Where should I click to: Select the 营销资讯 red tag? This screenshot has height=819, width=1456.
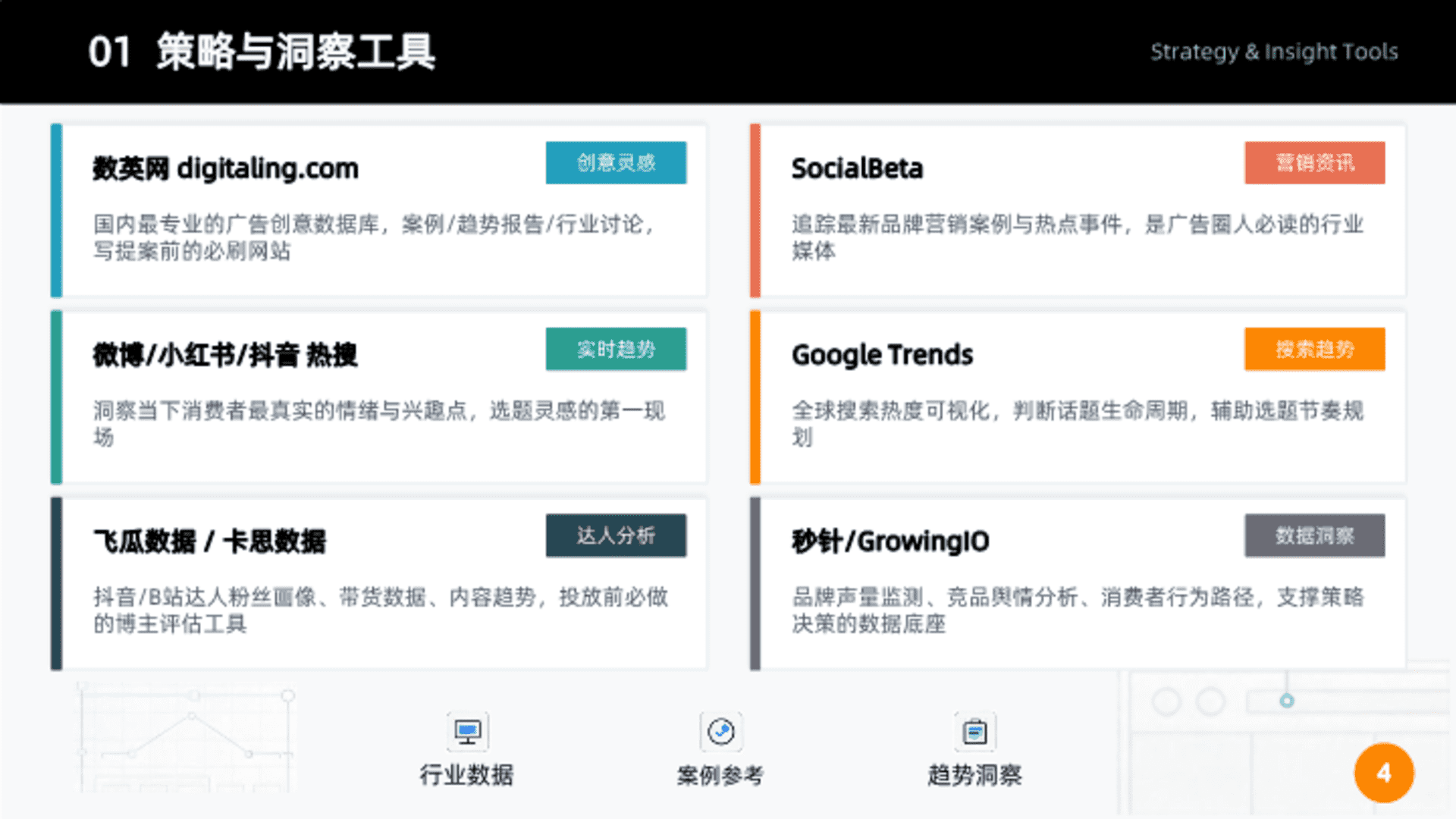point(1314,162)
